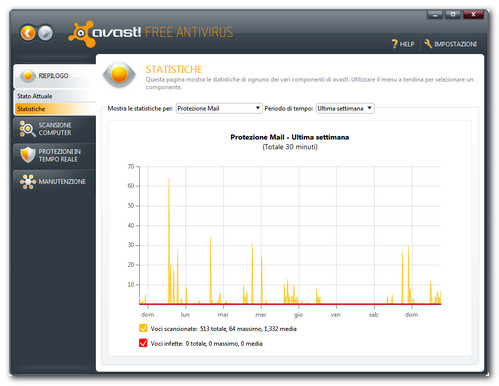499x386 pixels.
Task: Open Scansione Computer section
Action: coord(55,129)
